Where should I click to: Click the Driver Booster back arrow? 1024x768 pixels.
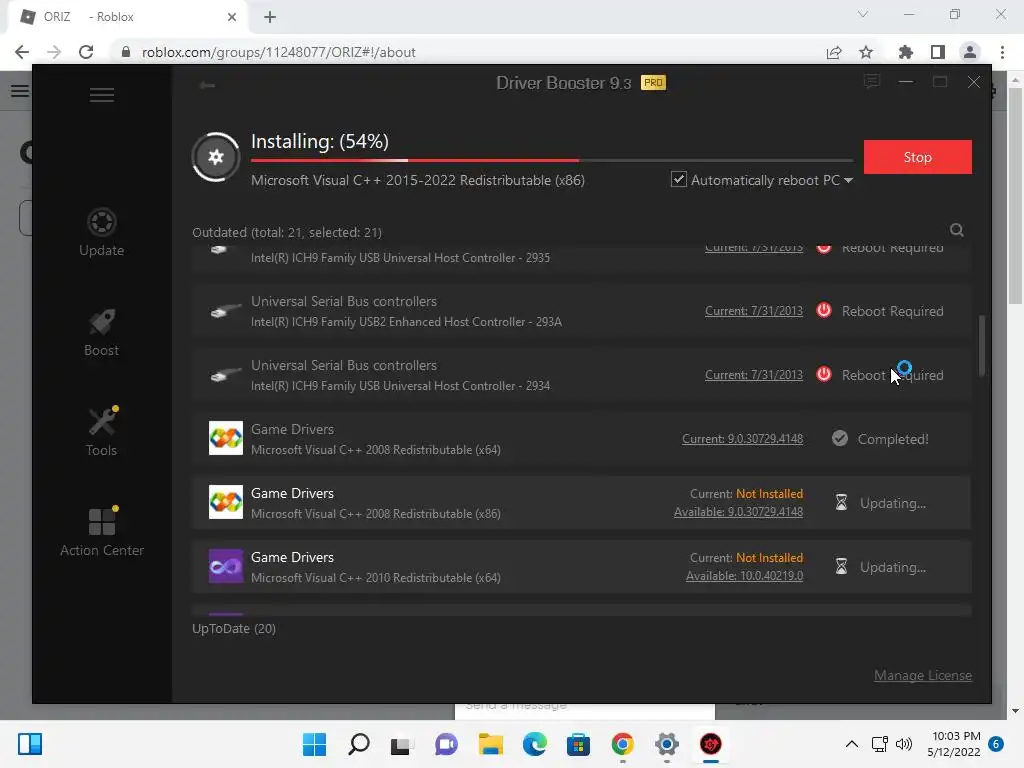coord(208,85)
